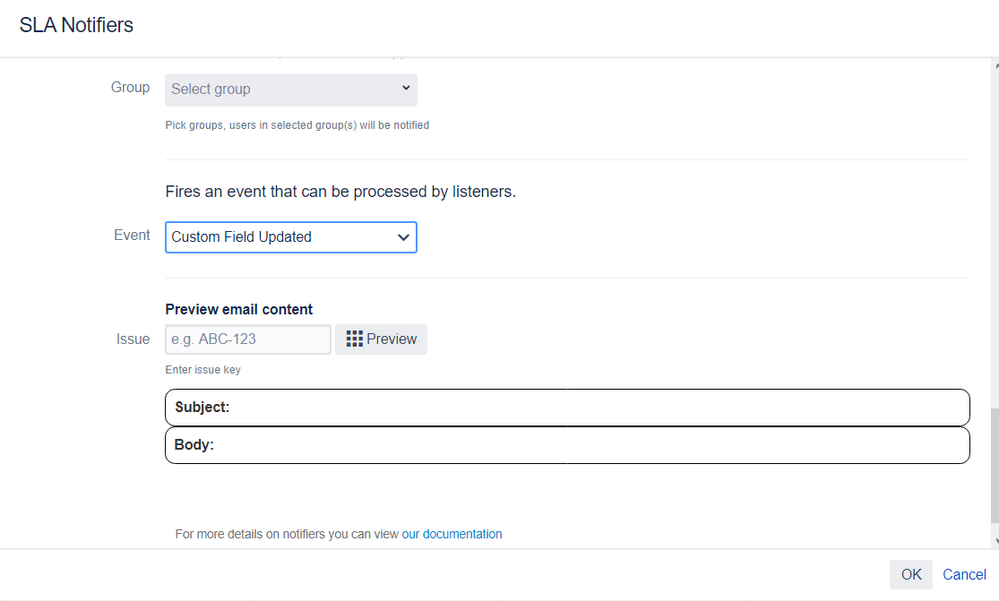Click the Event field label
Screen dimensions: 999x601
tap(132, 235)
